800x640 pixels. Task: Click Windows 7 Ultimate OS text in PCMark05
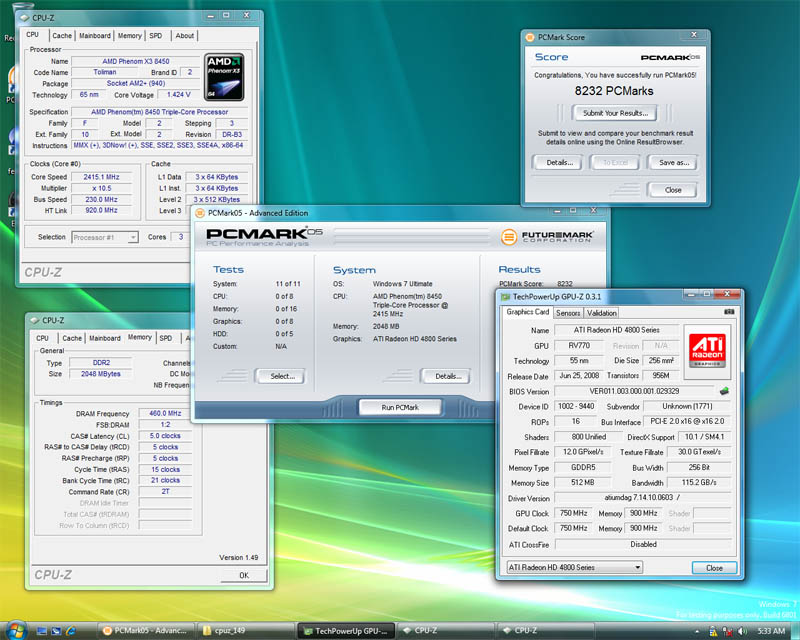click(402, 284)
